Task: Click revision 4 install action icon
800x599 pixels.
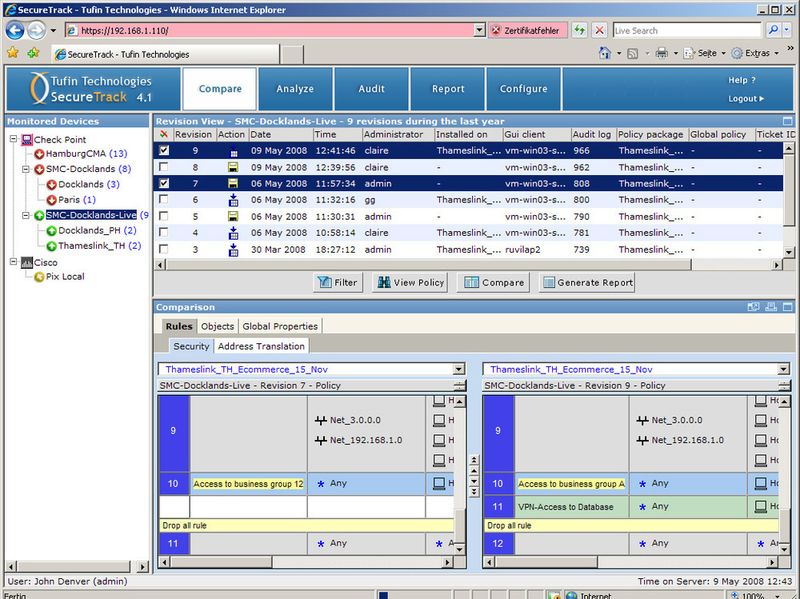Action: 233,233
